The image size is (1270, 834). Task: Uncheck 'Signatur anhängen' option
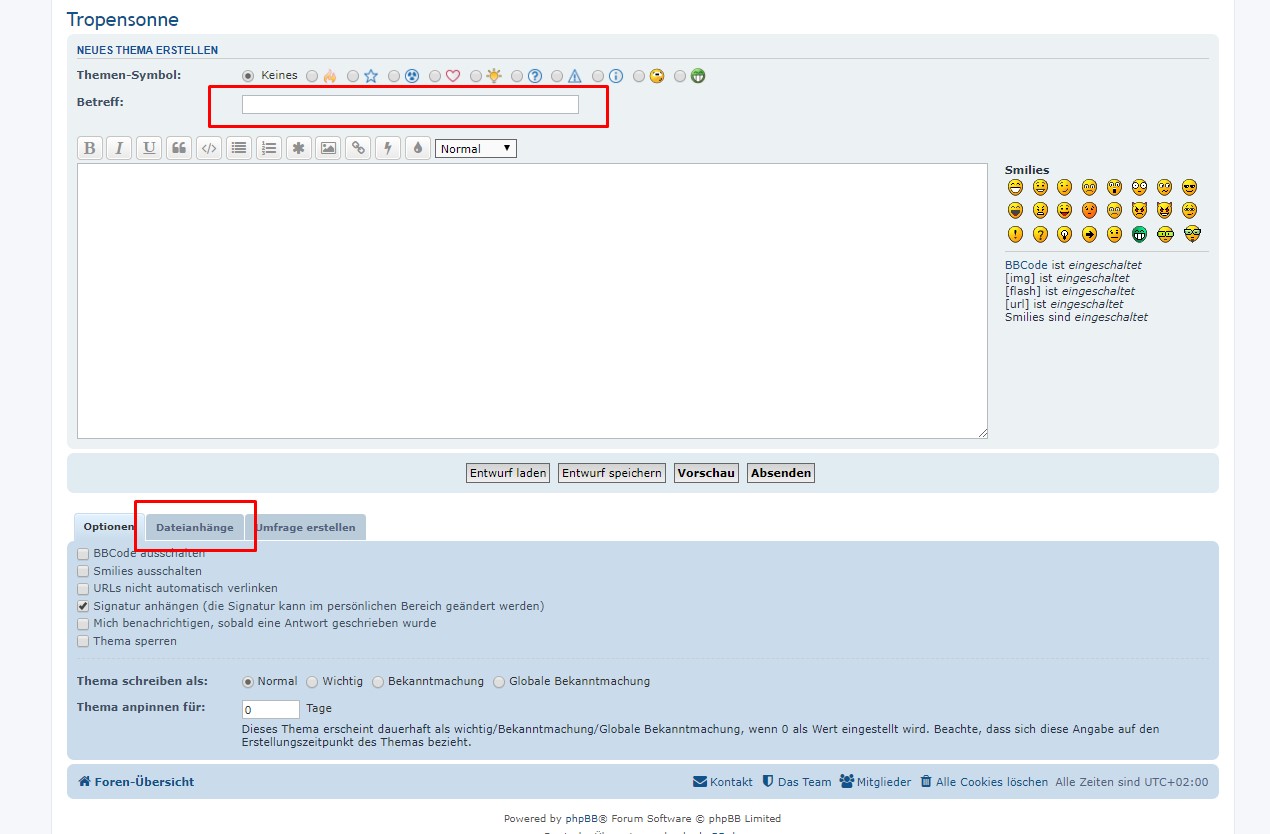click(83, 606)
